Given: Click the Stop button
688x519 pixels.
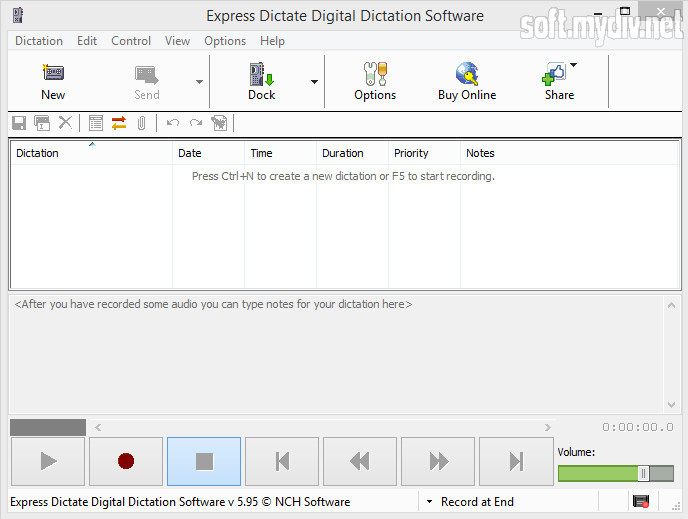Looking at the screenshot, I should (204, 461).
